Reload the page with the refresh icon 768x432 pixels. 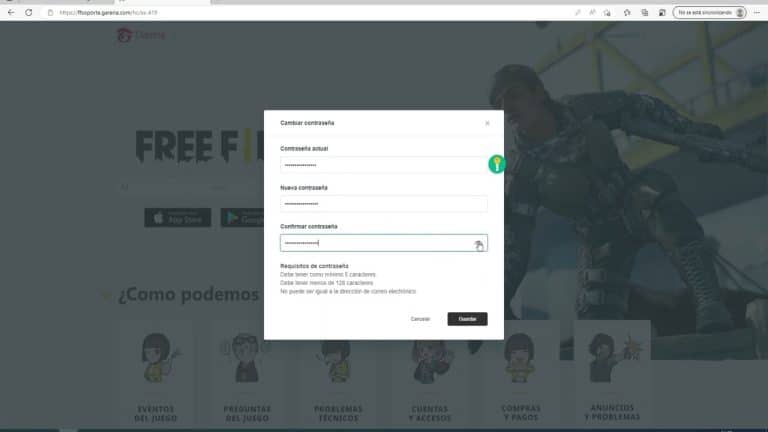tap(29, 13)
